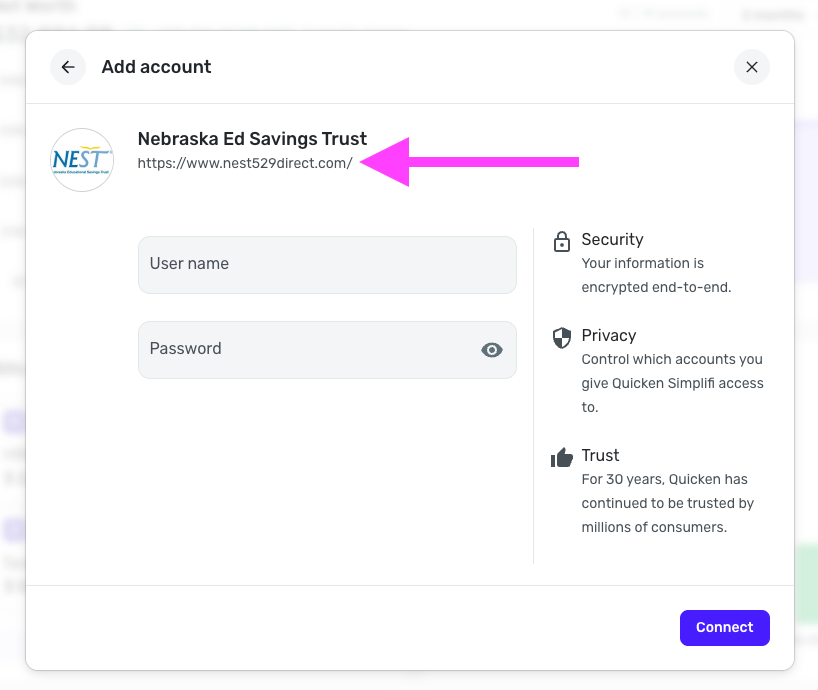
Task: Click the Trust heading text
Action: pos(600,455)
